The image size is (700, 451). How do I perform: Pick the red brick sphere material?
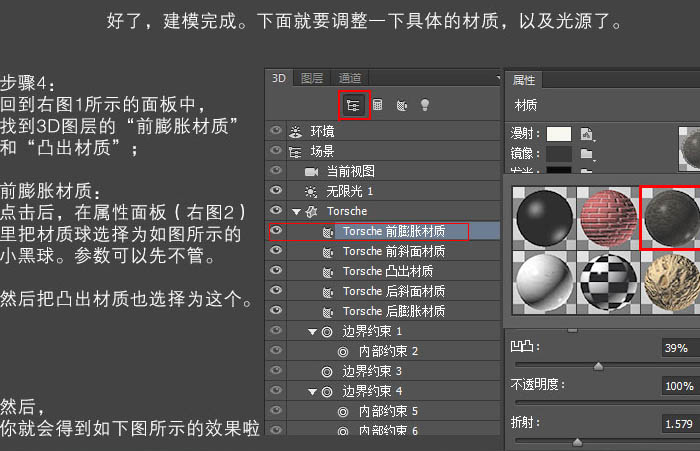click(x=608, y=218)
